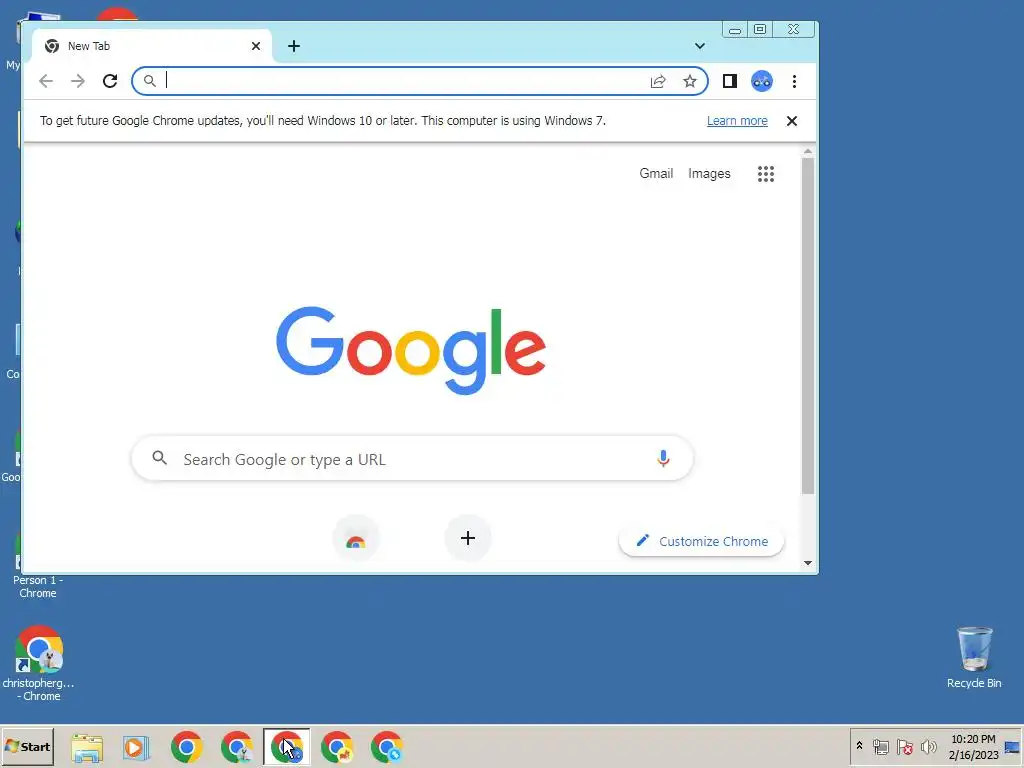The height and width of the screenshot is (768, 1024).
Task: Add a new shortcut tile
Action: [468, 538]
